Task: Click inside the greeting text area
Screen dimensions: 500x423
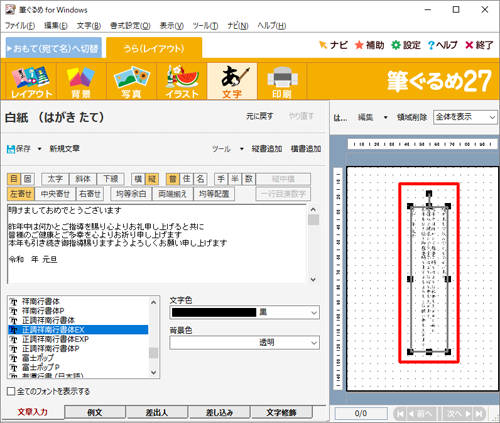Action: 157,243
